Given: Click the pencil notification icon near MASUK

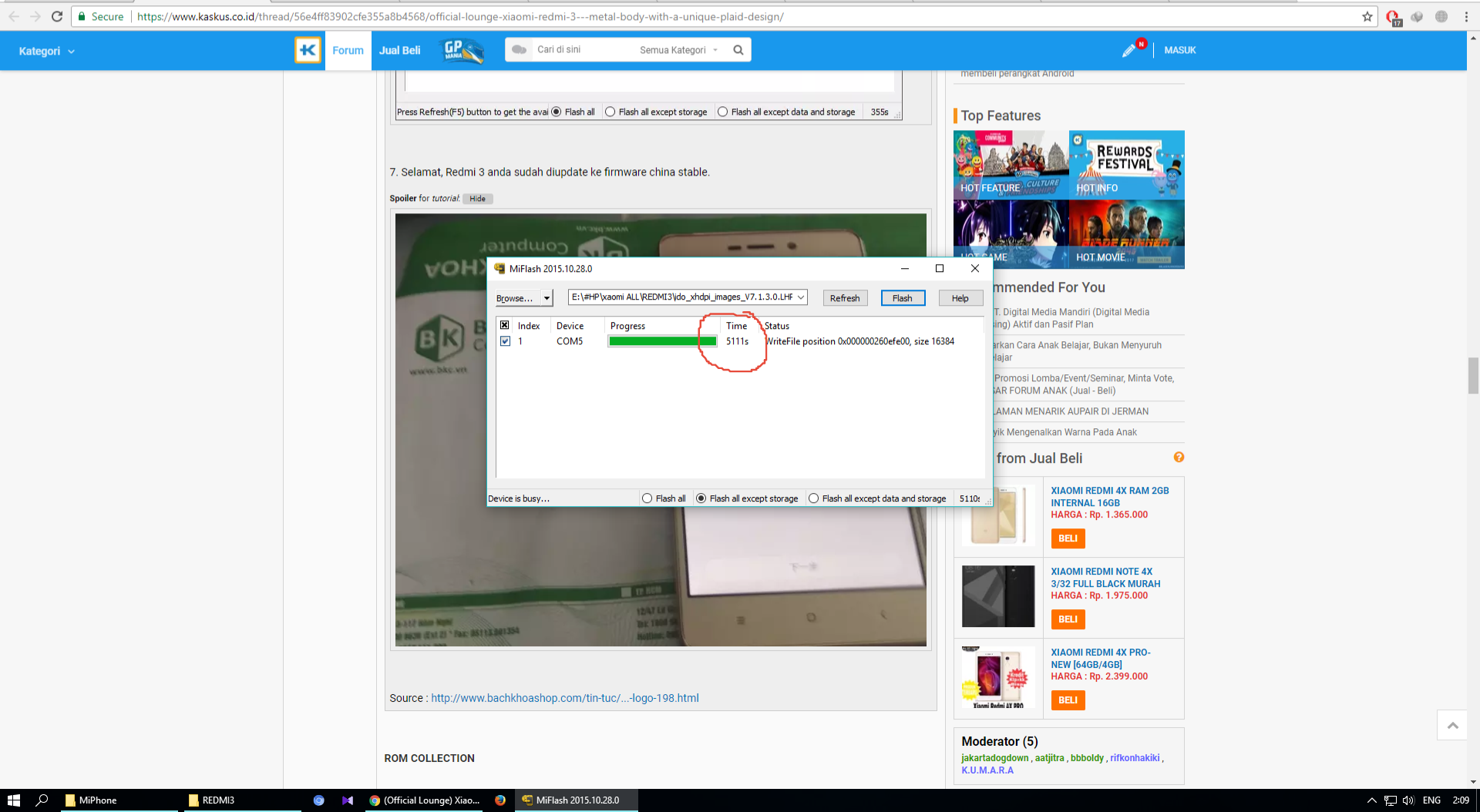Looking at the screenshot, I should 1129,50.
